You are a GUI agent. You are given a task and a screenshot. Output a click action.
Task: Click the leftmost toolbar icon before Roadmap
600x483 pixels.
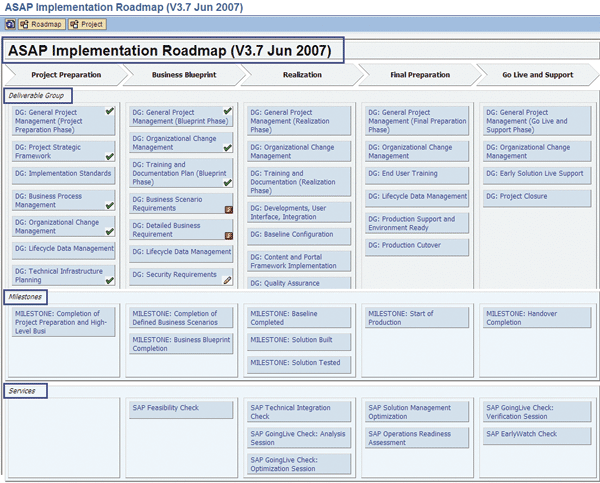click(x=10, y=24)
